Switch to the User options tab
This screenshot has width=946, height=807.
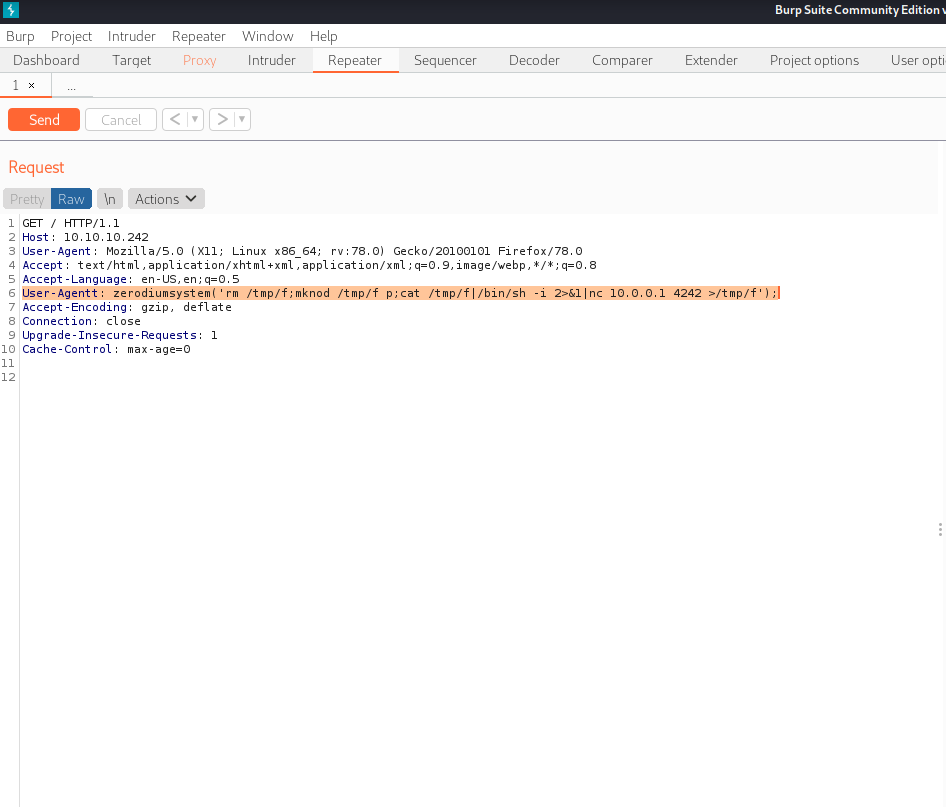click(x=917, y=60)
